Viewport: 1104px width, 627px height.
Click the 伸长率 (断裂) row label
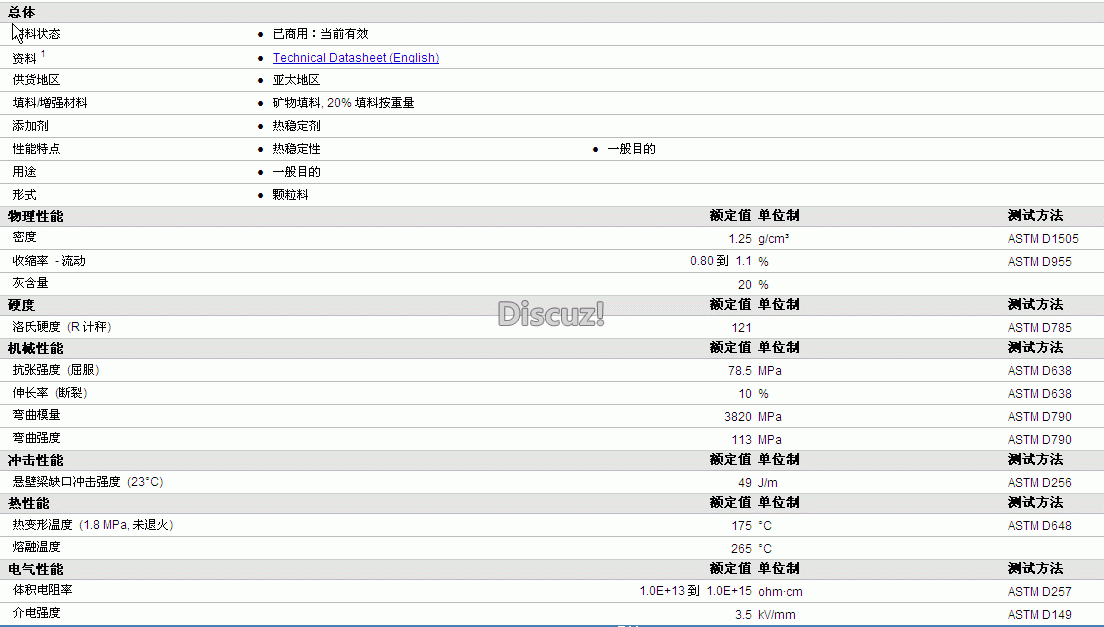point(50,393)
